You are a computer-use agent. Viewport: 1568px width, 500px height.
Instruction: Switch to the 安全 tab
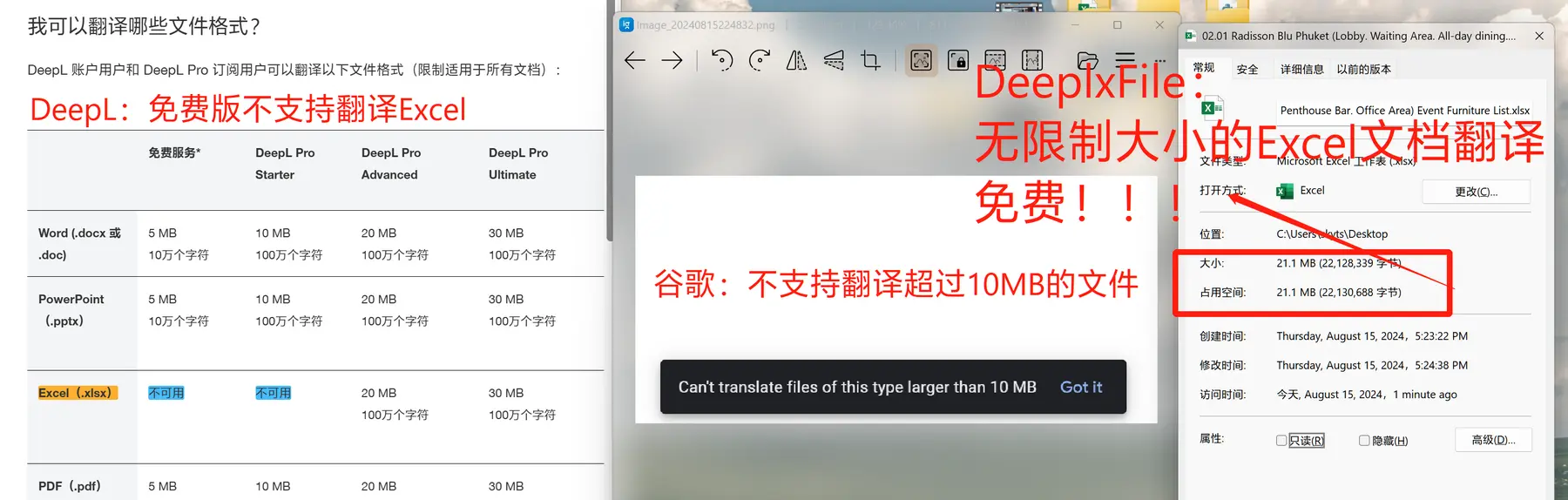tap(1247, 69)
